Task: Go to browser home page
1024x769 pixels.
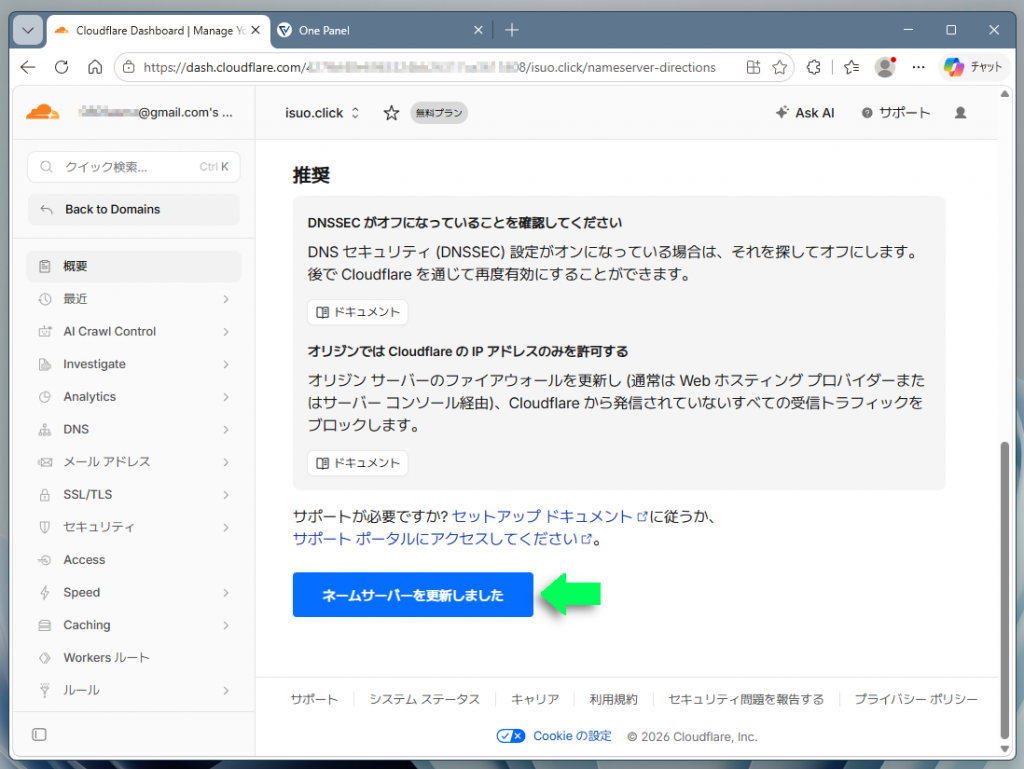Action: coord(95,67)
